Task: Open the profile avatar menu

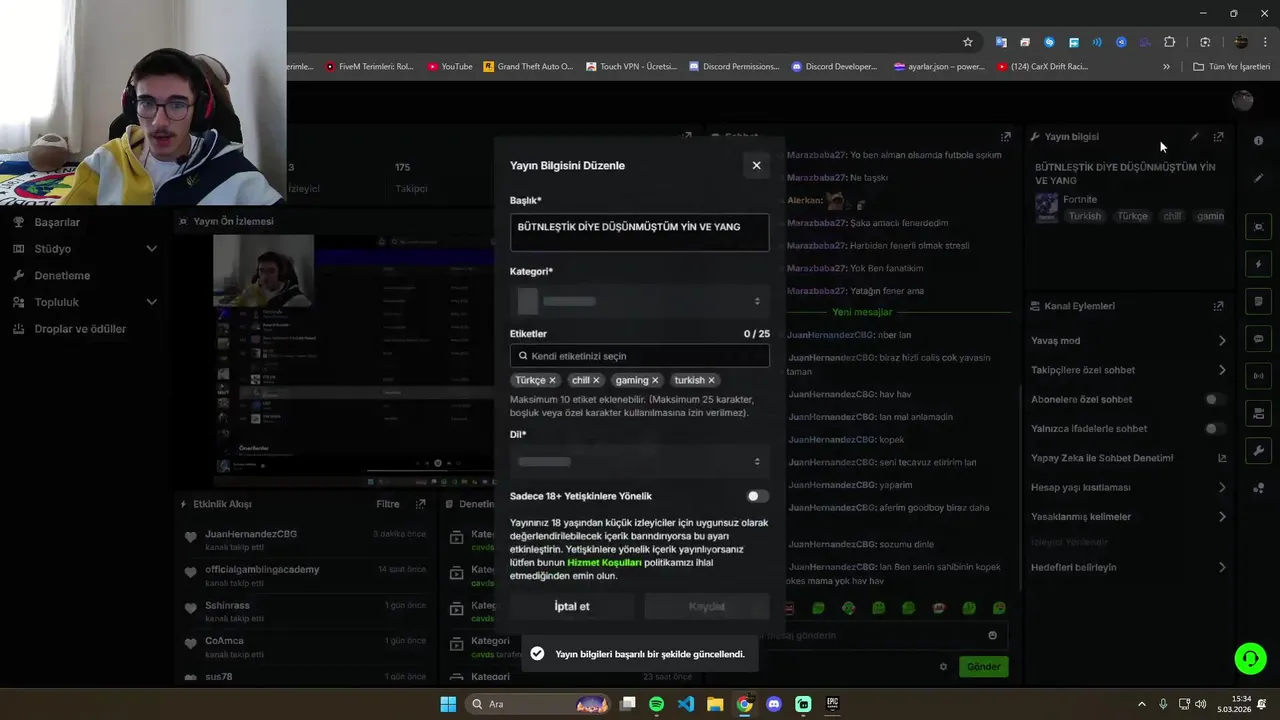Action: (1243, 100)
